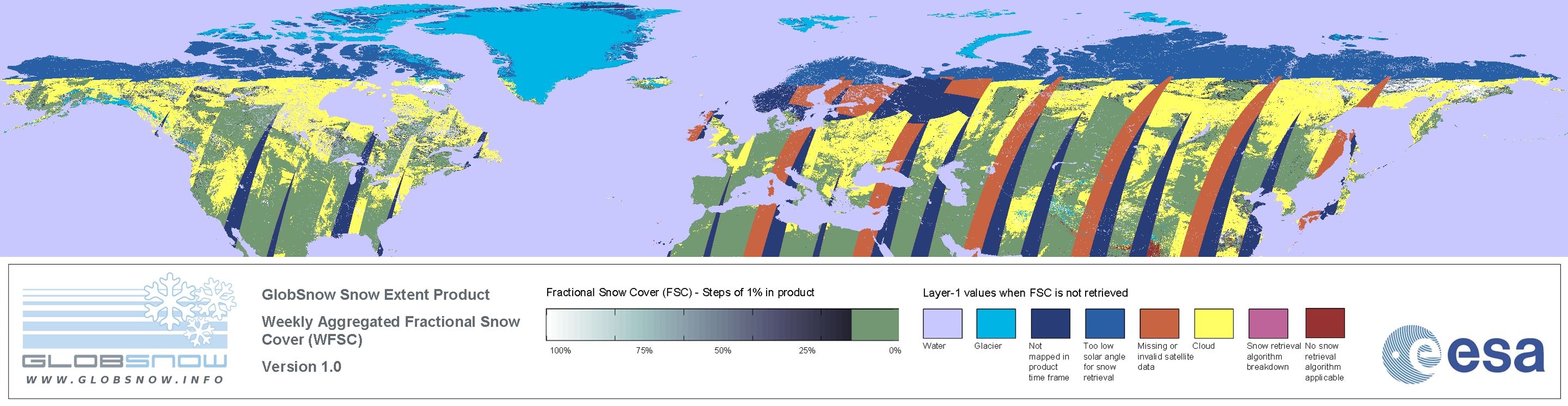Click the 'Version 1.0' text
The width and height of the screenshot is (1568, 406).
tap(301, 366)
